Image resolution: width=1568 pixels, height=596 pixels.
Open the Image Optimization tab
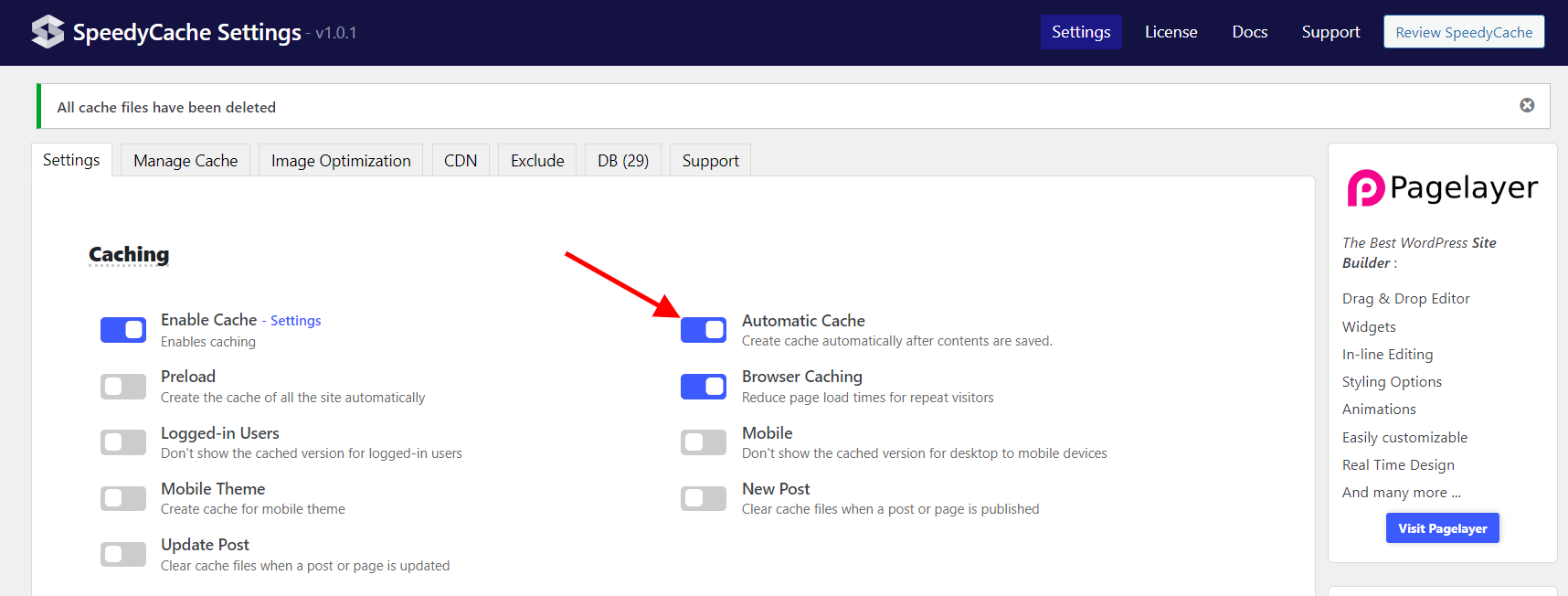[x=341, y=161]
